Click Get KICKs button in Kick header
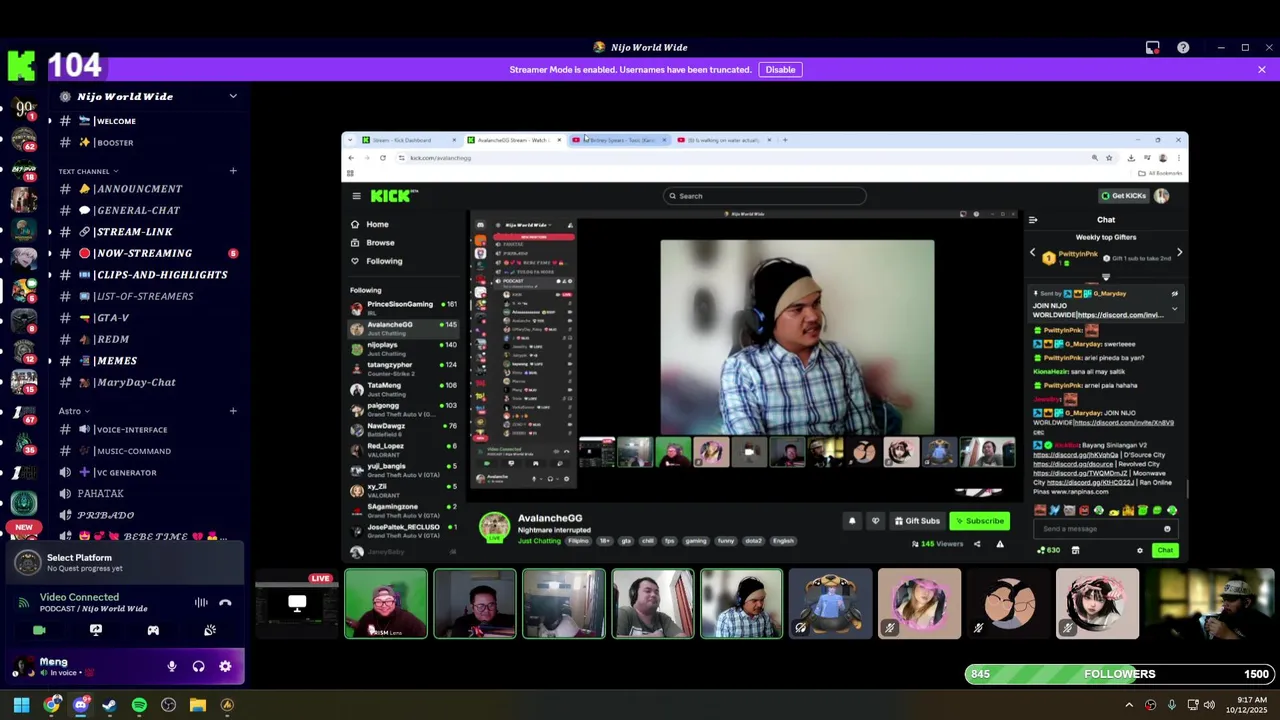This screenshot has width=1280, height=720. click(x=1123, y=196)
